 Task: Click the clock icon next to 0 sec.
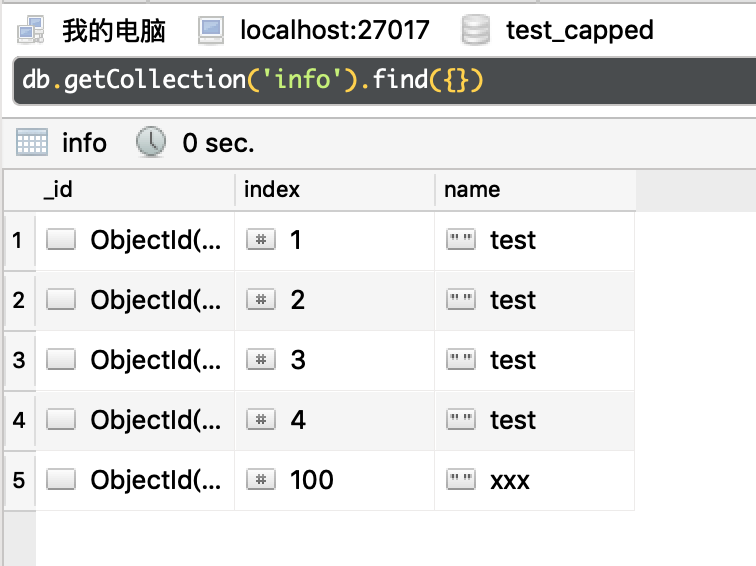pos(151,142)
